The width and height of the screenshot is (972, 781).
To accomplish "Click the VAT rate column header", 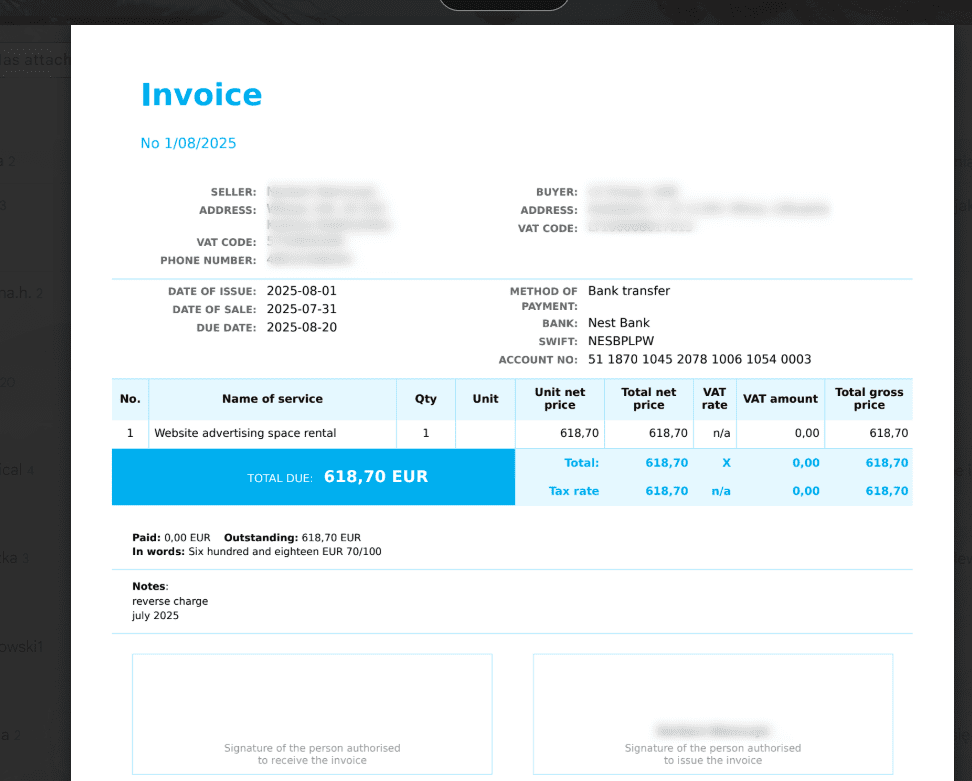I will coord(714,399).
